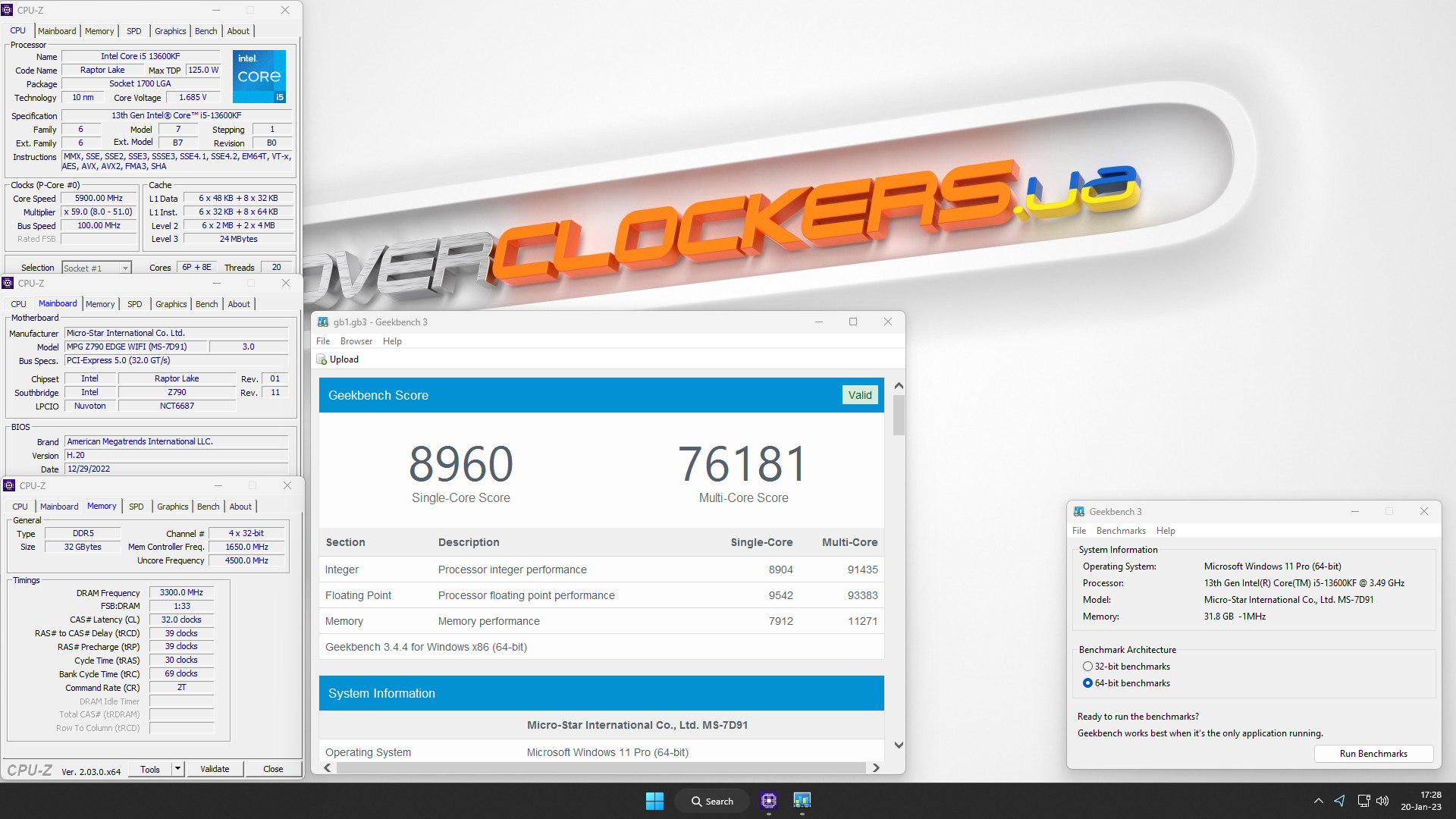Select 64-bit benchmarks radio button
Image resolution: width=1456 pixels, height=819 pixels.
(x=1088, y=683)
